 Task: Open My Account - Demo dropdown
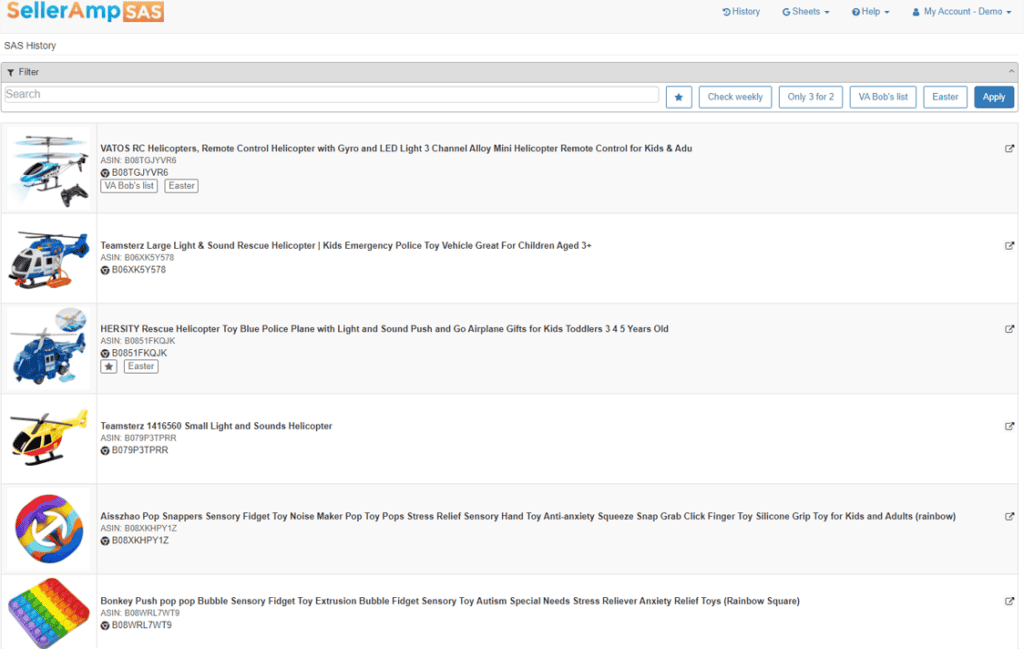point(961,12)
